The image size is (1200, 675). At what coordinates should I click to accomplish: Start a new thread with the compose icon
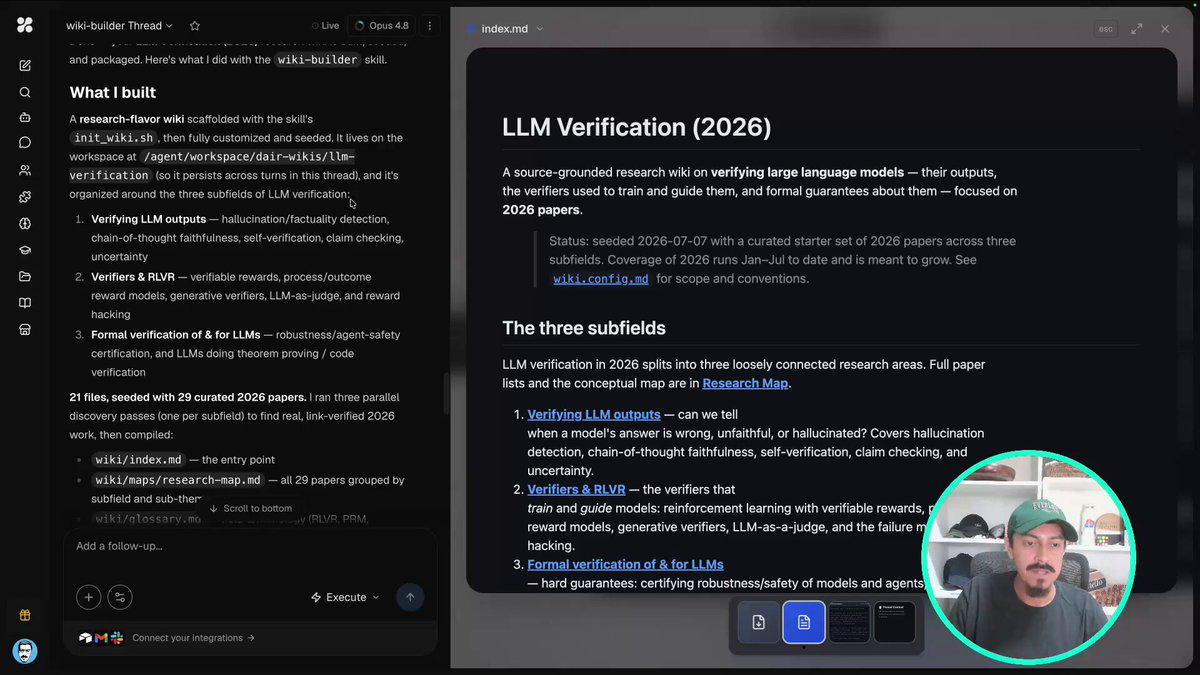pyautogui.click(x=25, y=66)
